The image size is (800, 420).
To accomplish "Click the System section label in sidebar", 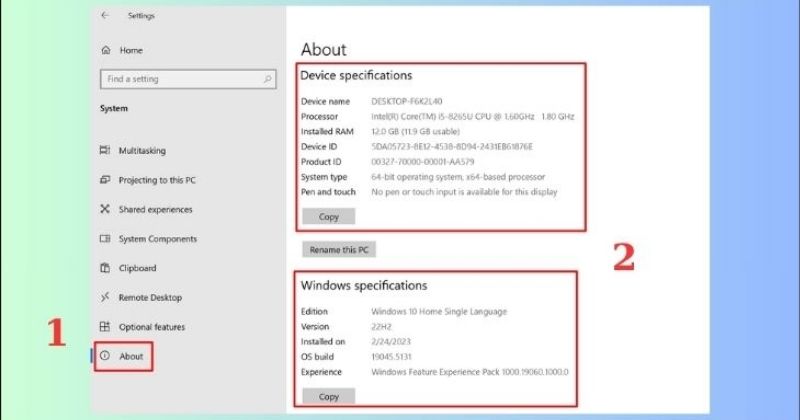I will pyautogui.click(x=114, y=108).
